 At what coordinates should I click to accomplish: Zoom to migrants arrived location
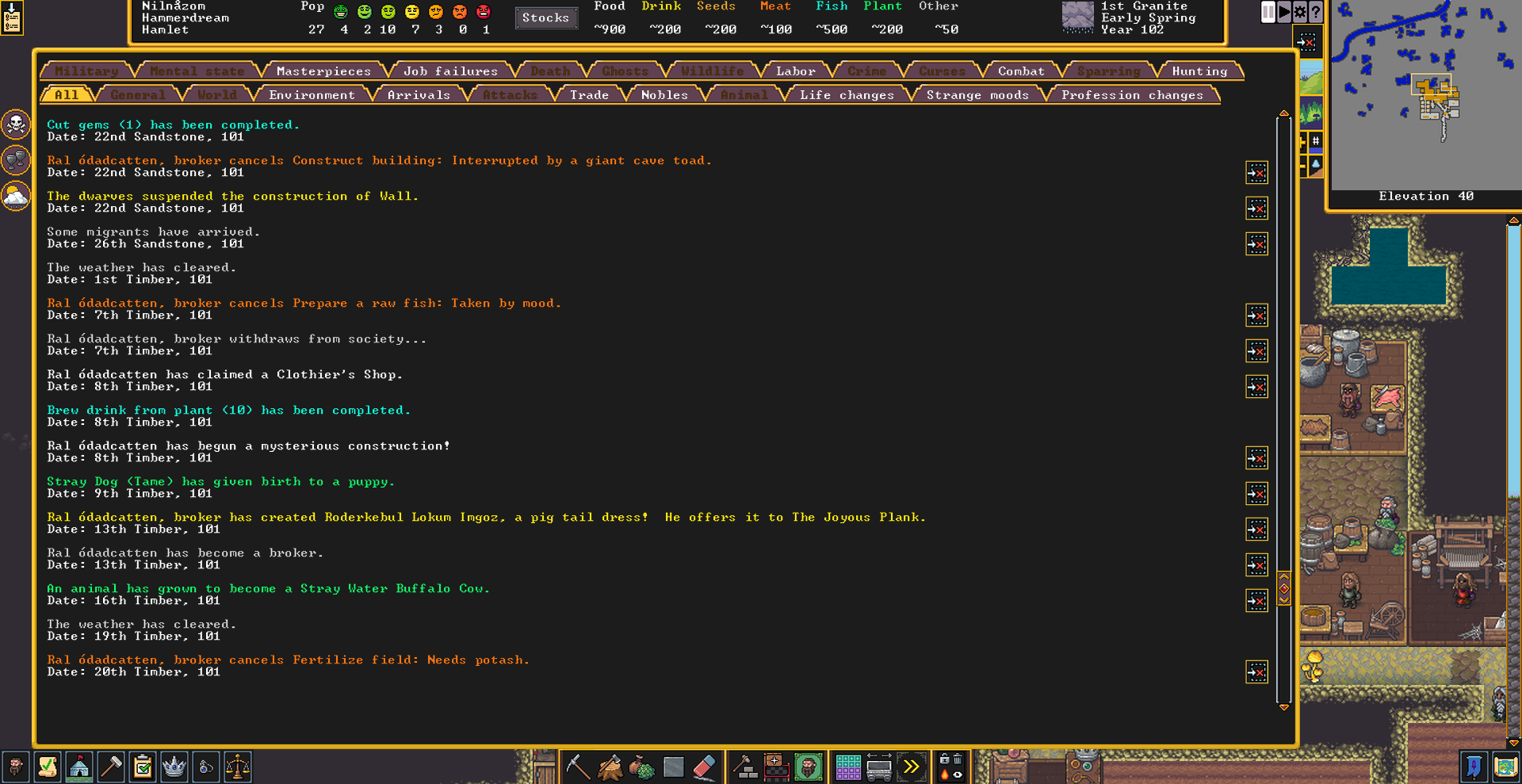[1256, 244]
